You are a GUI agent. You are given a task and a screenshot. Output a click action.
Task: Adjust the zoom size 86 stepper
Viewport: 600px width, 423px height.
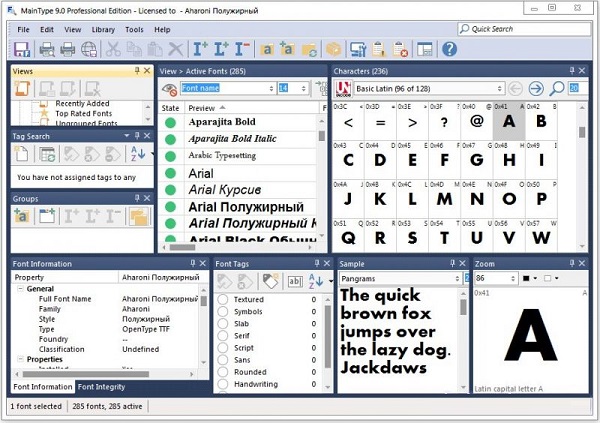click(513, 279)
